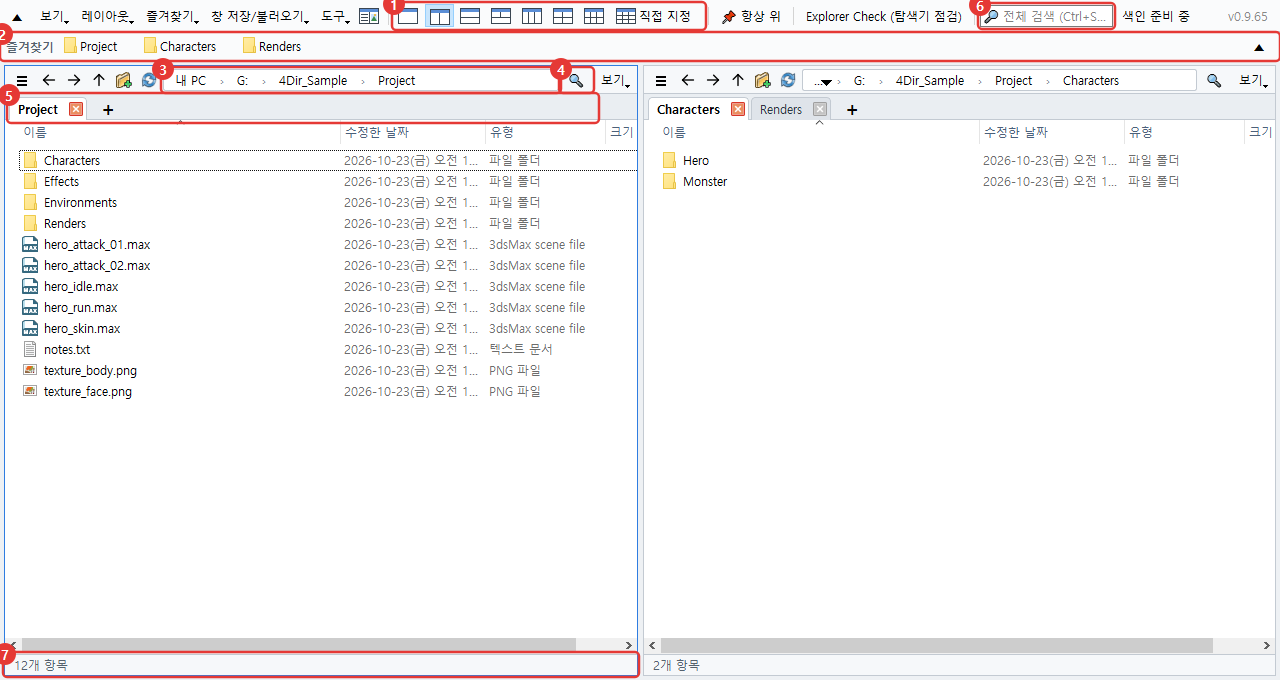Screen dimensions: 1280x680
Task: Collapse the favorites bar with its arrow
Action: (x=1259, y=47)
